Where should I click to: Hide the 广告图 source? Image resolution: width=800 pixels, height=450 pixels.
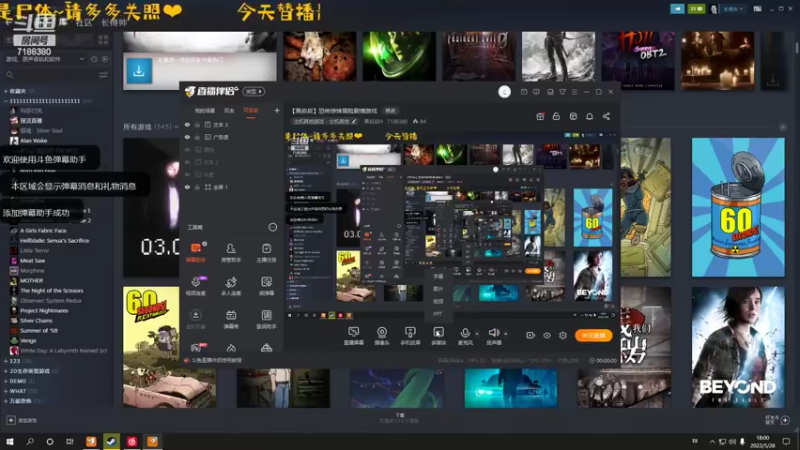187,137
